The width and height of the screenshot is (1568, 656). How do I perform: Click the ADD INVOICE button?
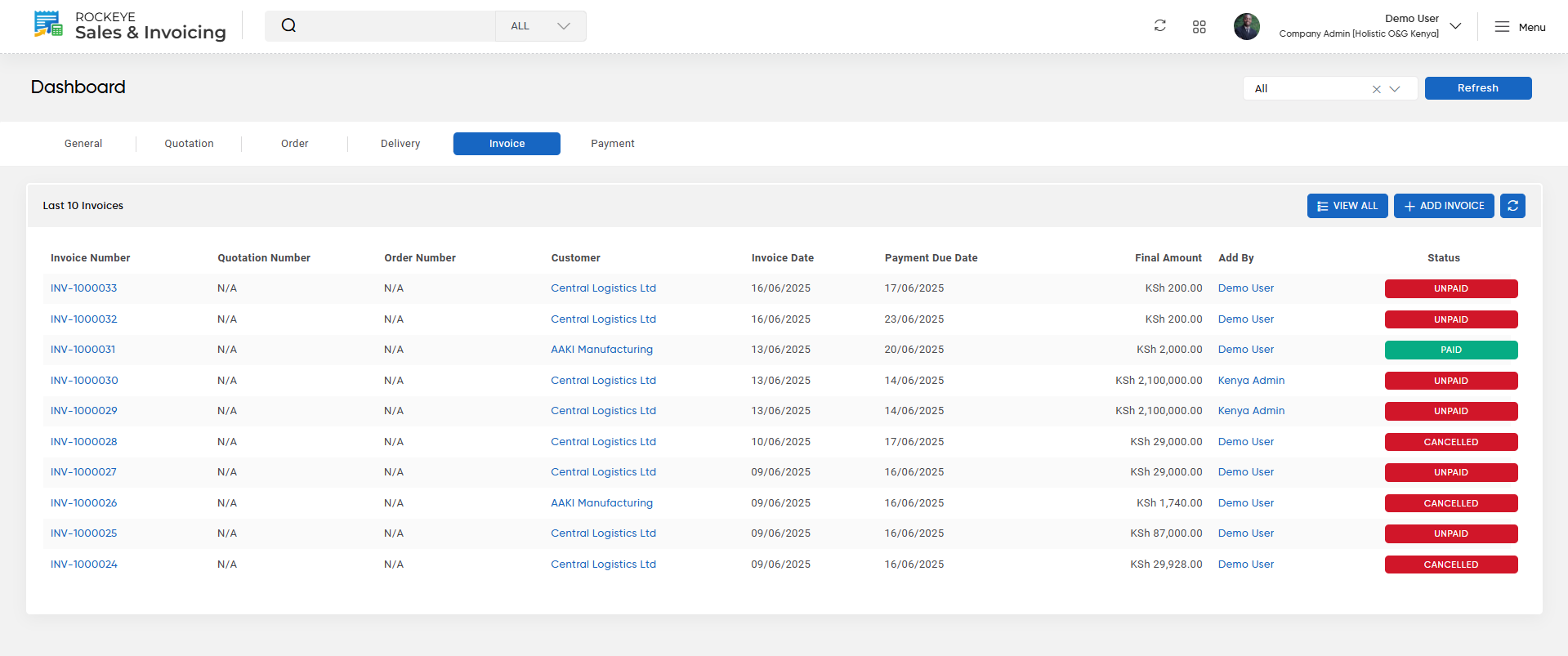click(x=1443, y=206)
